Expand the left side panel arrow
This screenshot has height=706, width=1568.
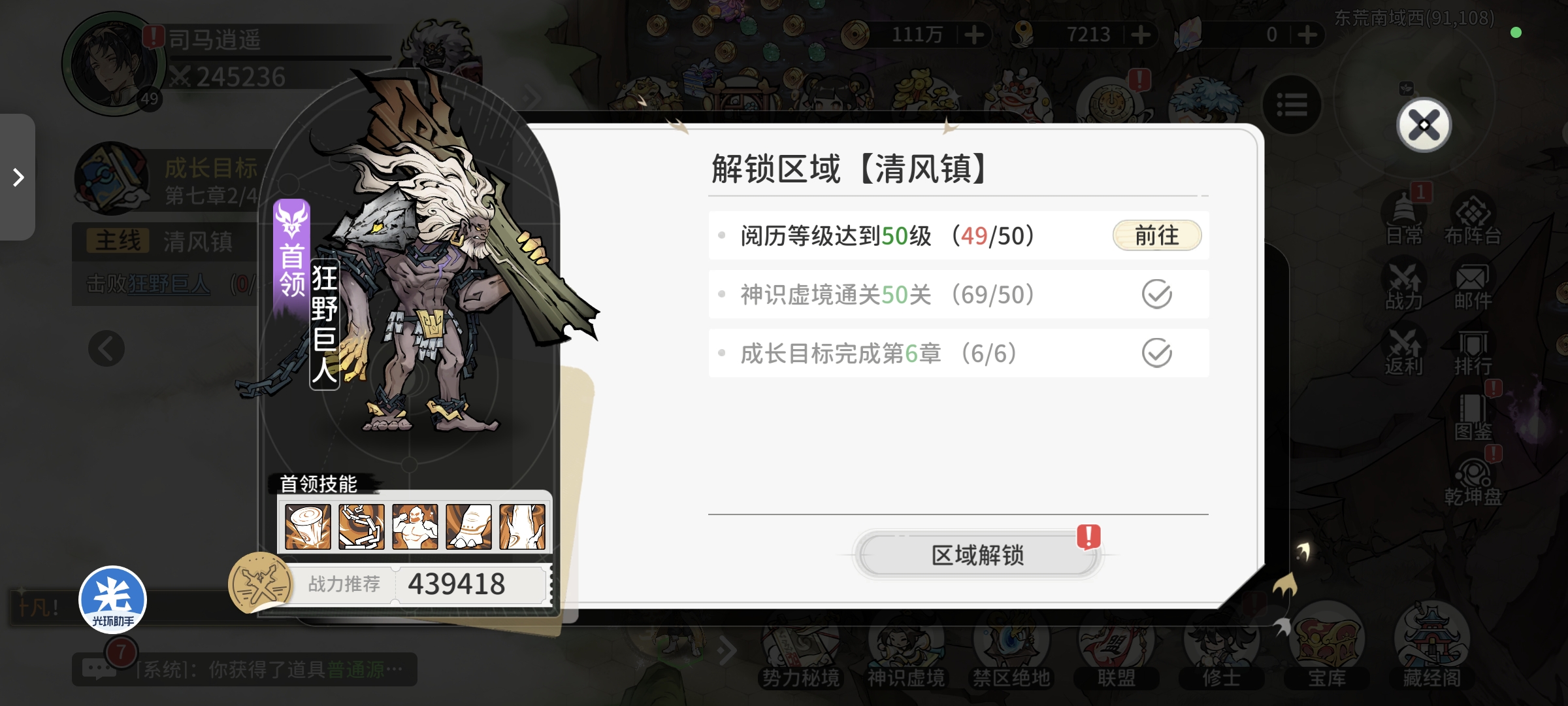pyautogui.click(x=18, y=177)
